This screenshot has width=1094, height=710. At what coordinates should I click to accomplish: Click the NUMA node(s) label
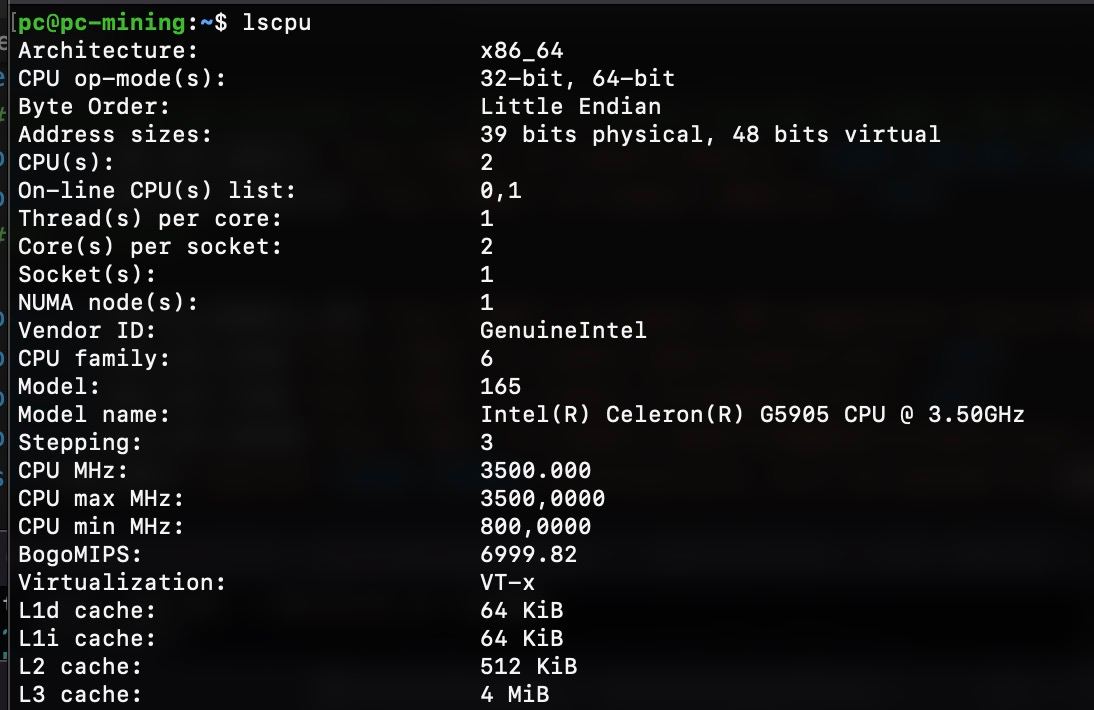tap(108, 303)
